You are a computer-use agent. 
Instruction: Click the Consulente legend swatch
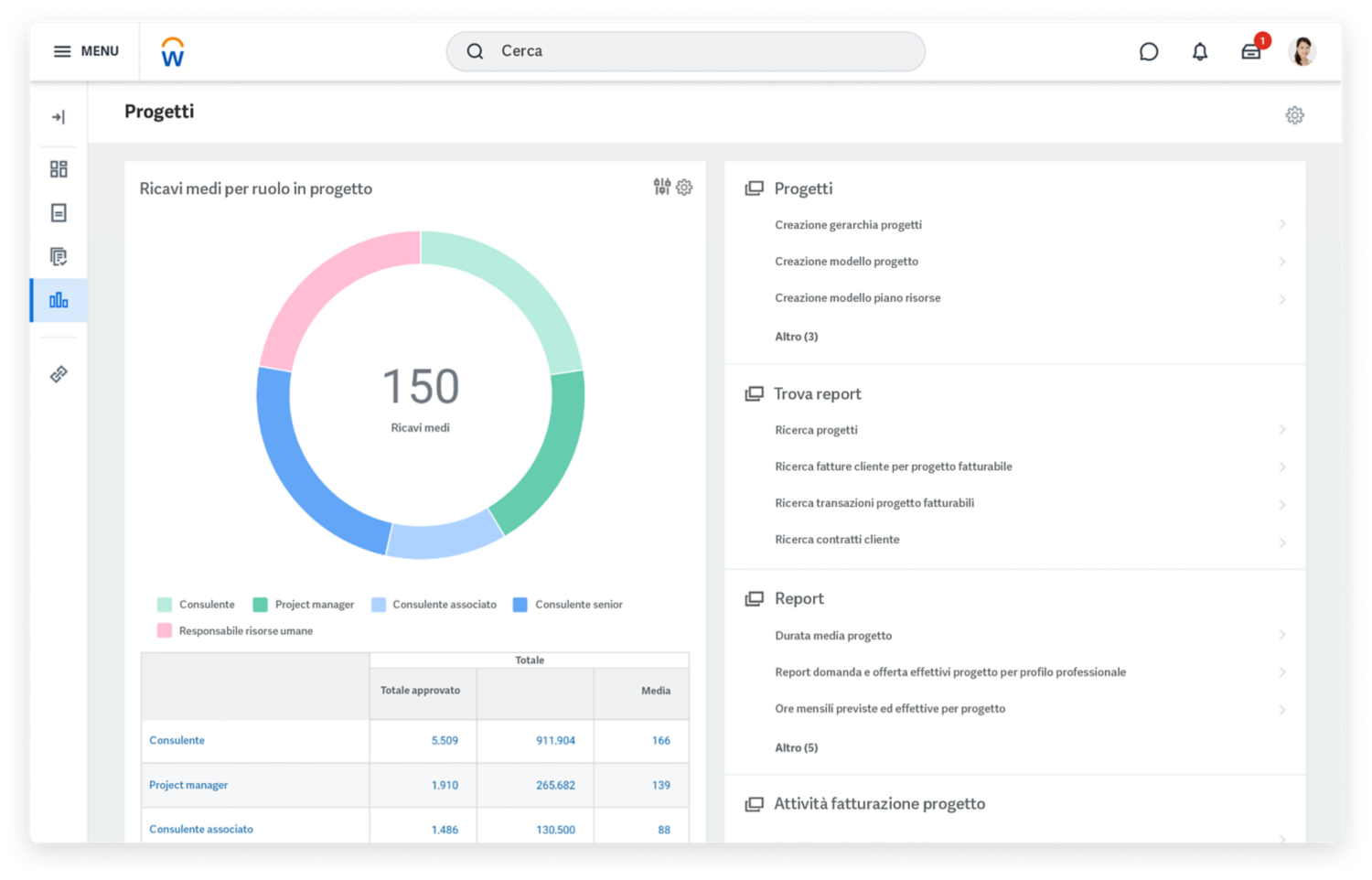coord(165,605)
